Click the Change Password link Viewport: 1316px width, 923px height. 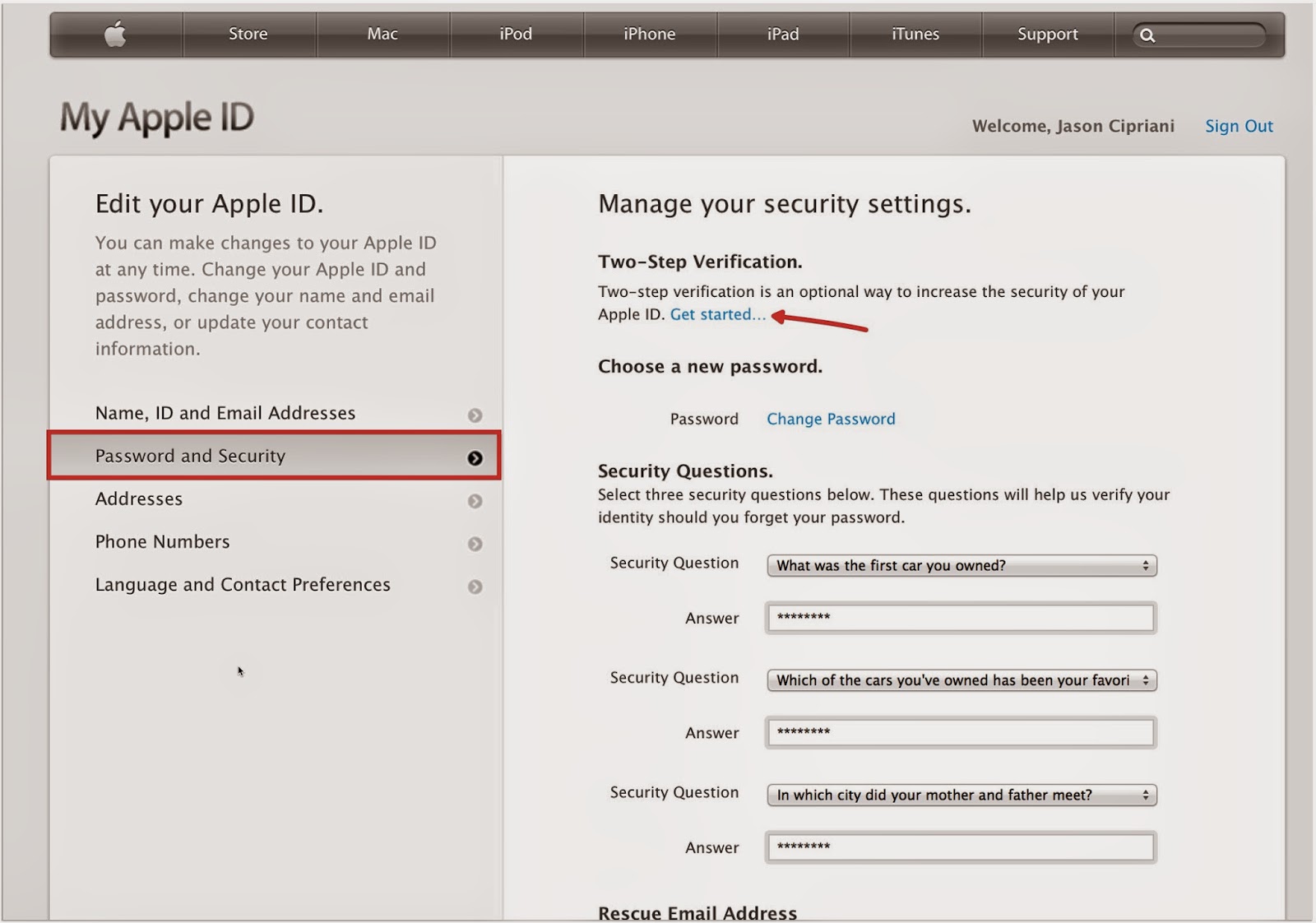(831, 419)
